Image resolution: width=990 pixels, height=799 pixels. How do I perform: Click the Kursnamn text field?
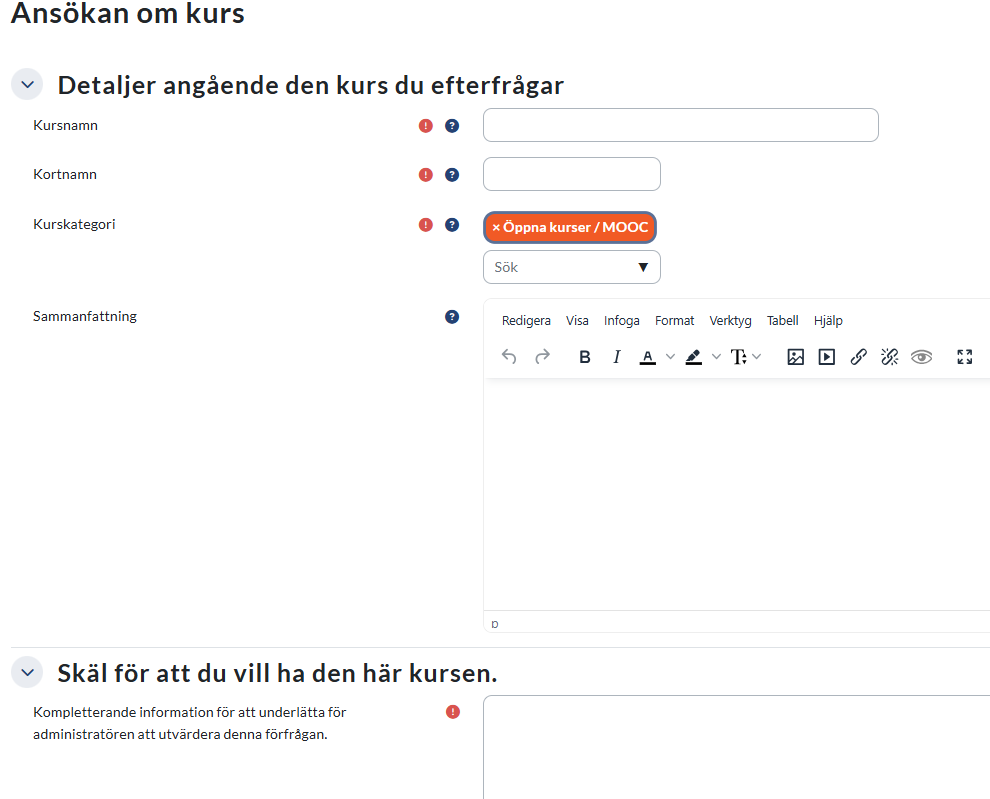coord(681,125)
